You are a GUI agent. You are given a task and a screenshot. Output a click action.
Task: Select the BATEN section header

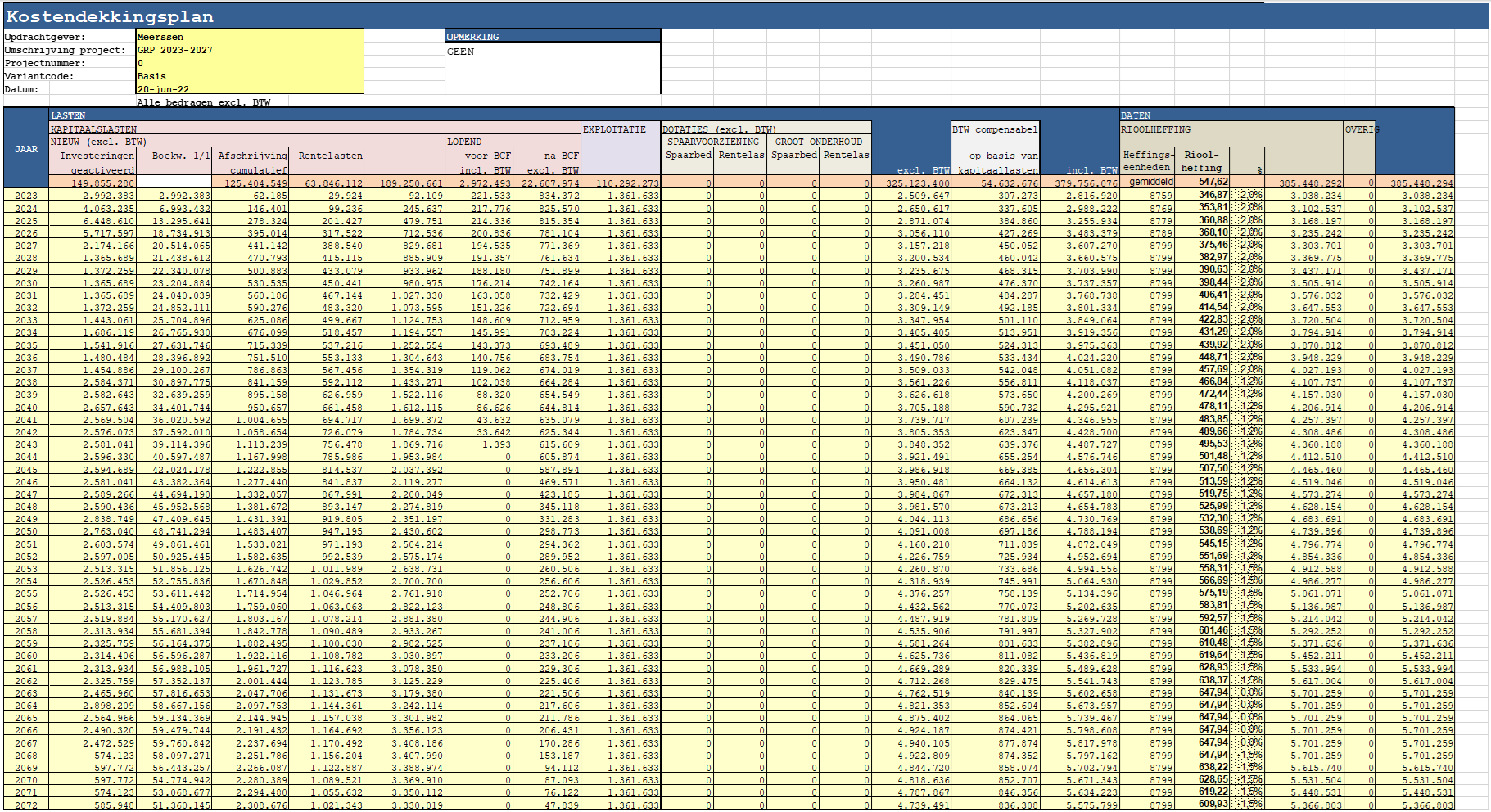(1136, 115)
